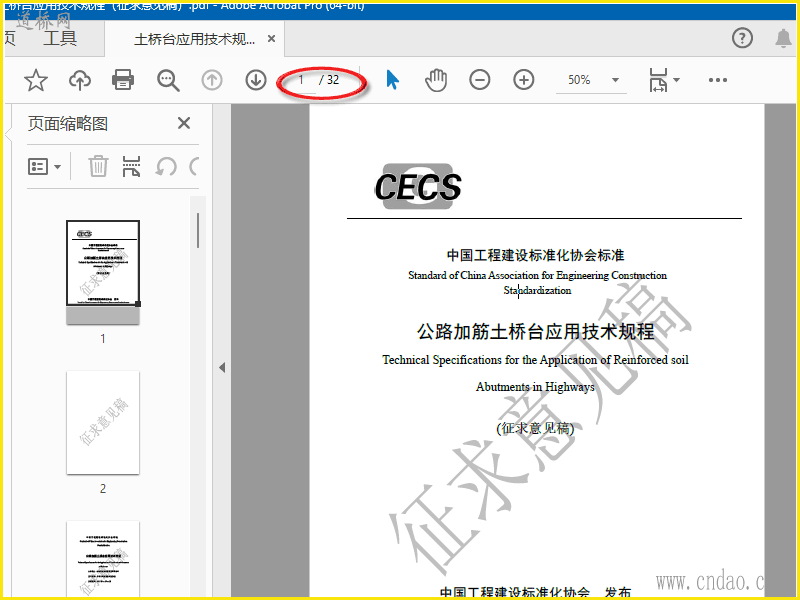Delete the selected page with the trash icon
The height and width of the screenshot is (600, 800).
tap(98, 166)
